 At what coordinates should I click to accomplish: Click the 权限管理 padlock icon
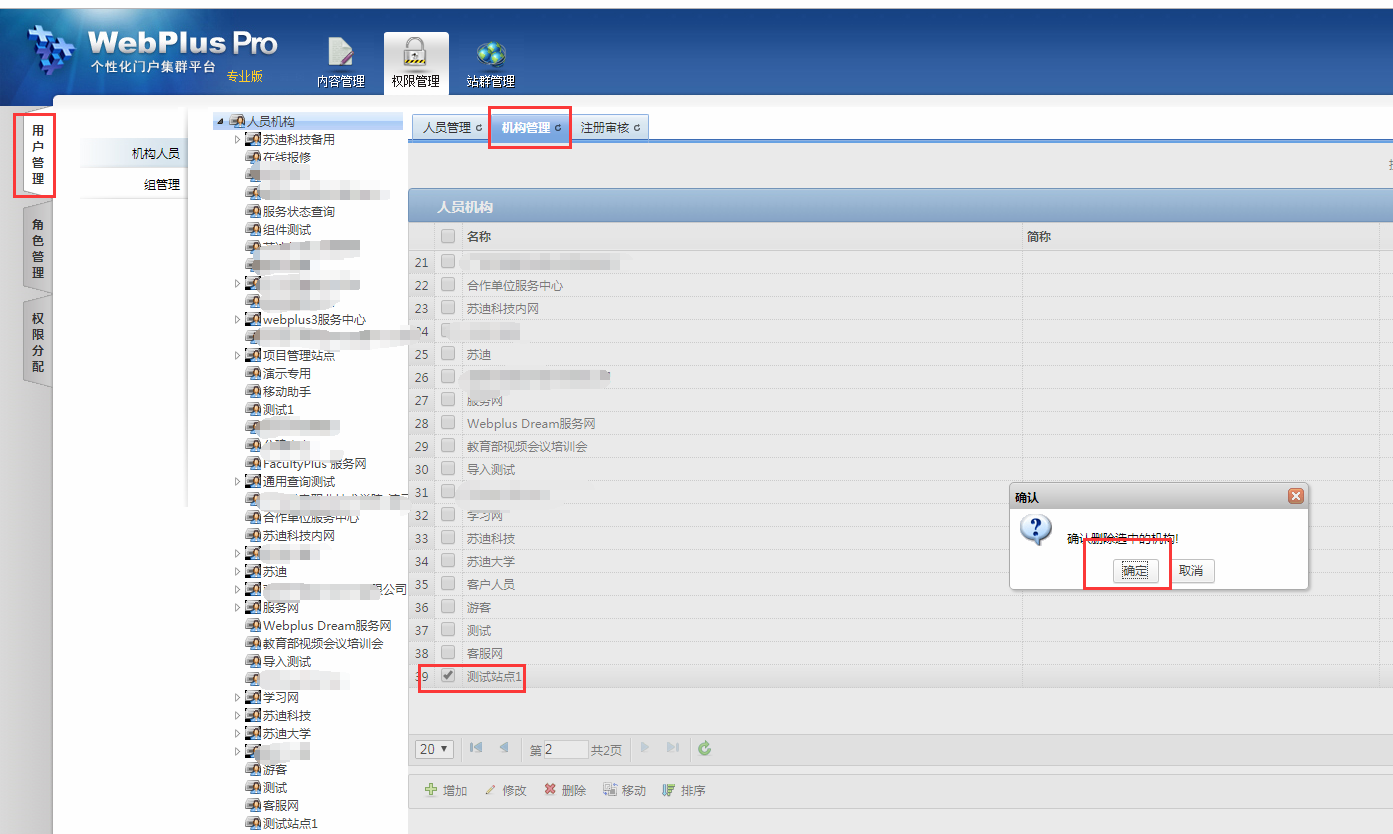coord(415,52)
